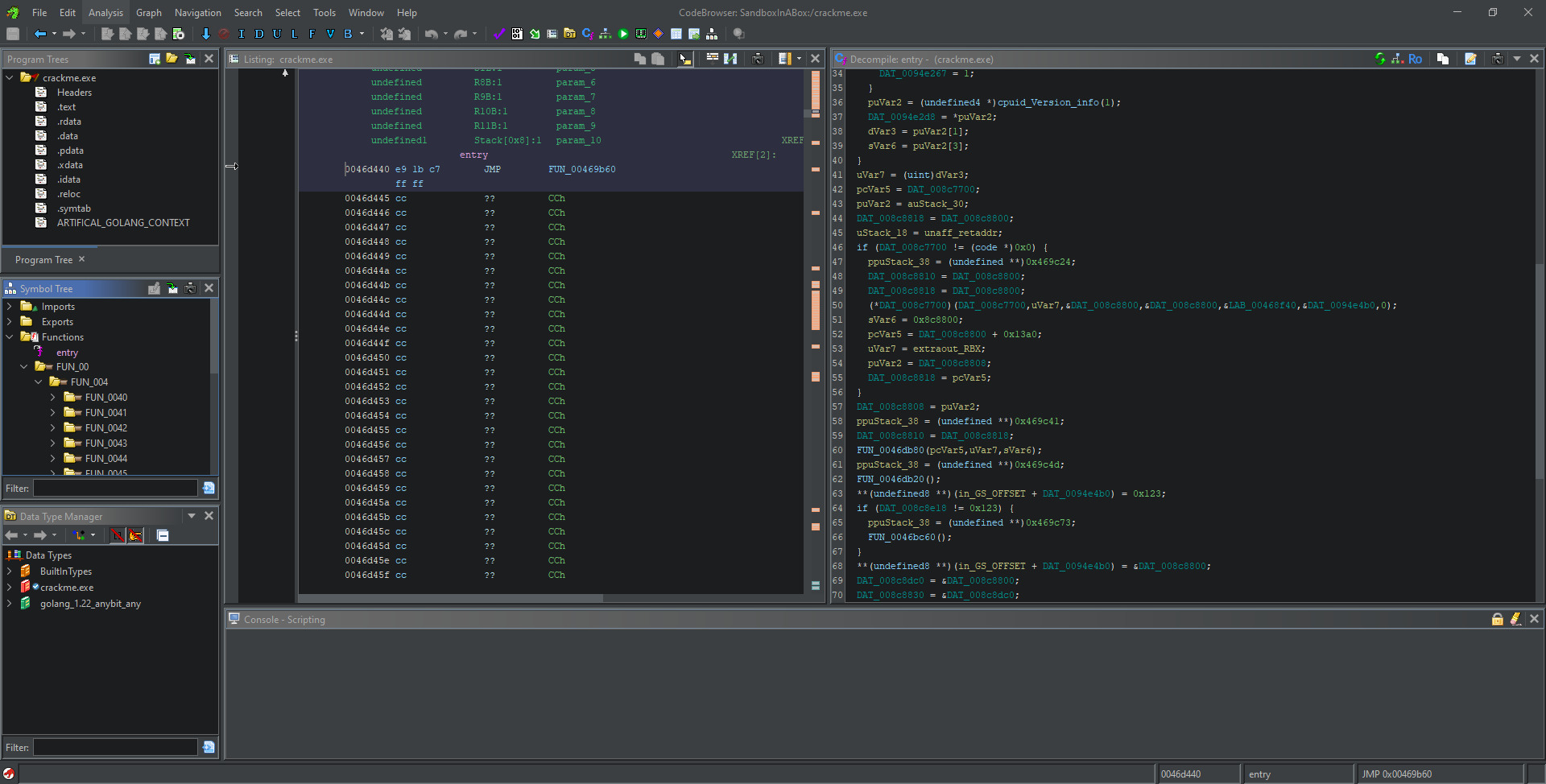This screenshot has height=784, width=1546.
Task: Click Re-decompile refresh icon in Decompile panel
Action: [1380, 59]
